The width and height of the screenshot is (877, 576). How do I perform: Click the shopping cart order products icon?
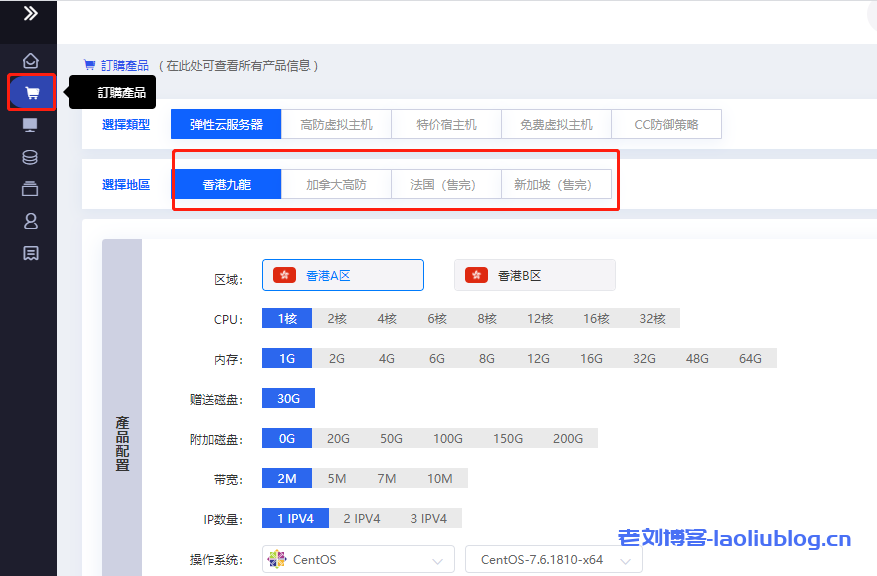pyautogui.click(x=31, y=93)
